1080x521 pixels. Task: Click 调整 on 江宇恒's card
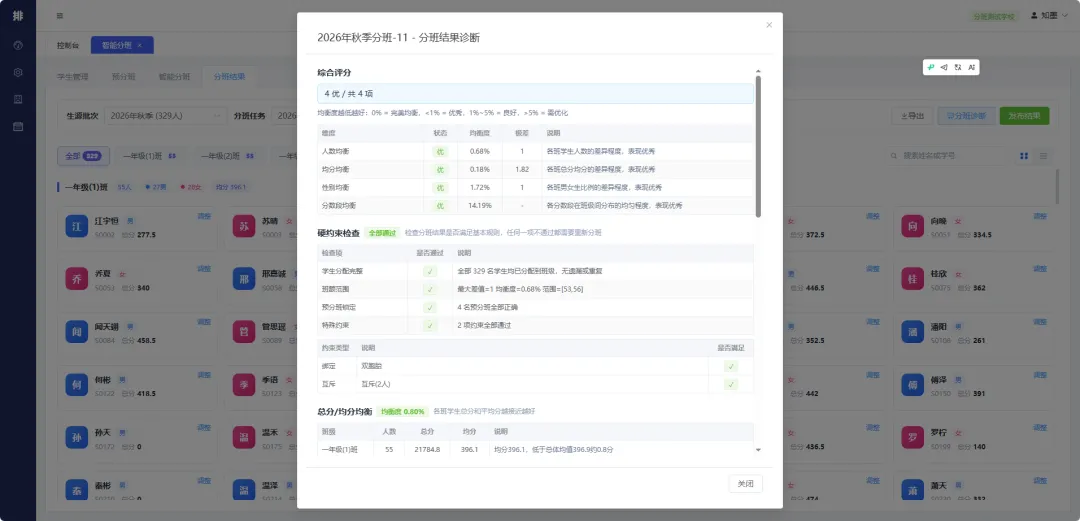point(205,216)
